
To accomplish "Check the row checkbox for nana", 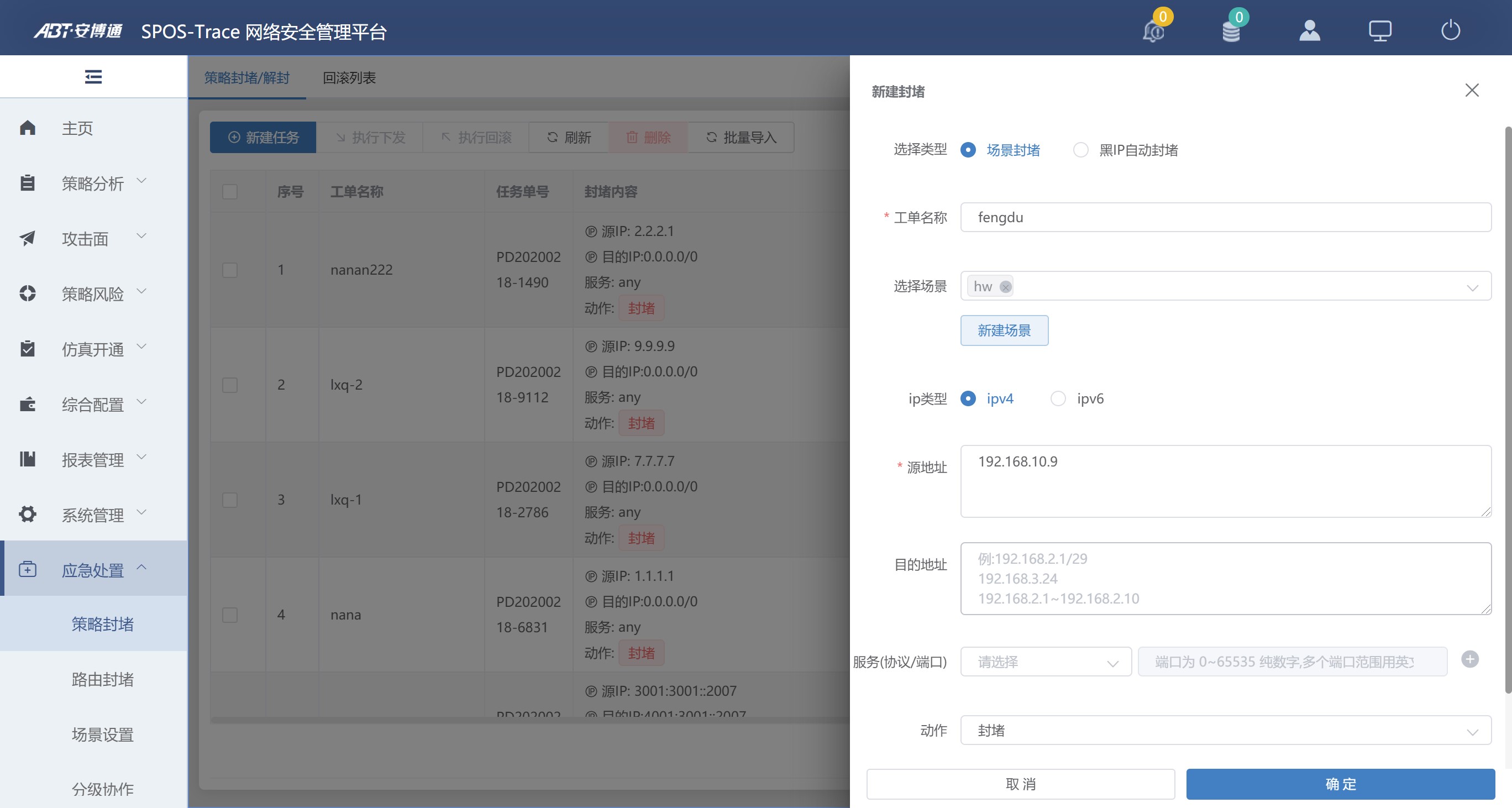I will pyautogui.click(x=230, y=615).
